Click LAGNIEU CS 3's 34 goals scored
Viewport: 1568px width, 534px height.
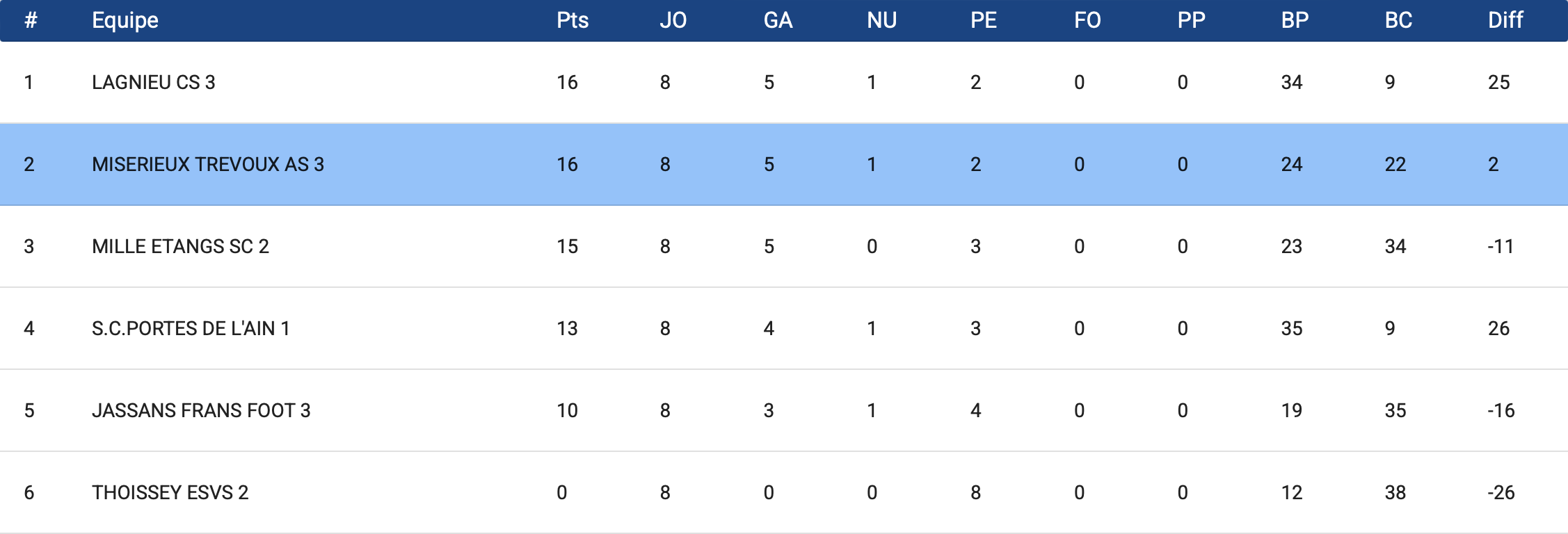click(x=1292, y=82)
